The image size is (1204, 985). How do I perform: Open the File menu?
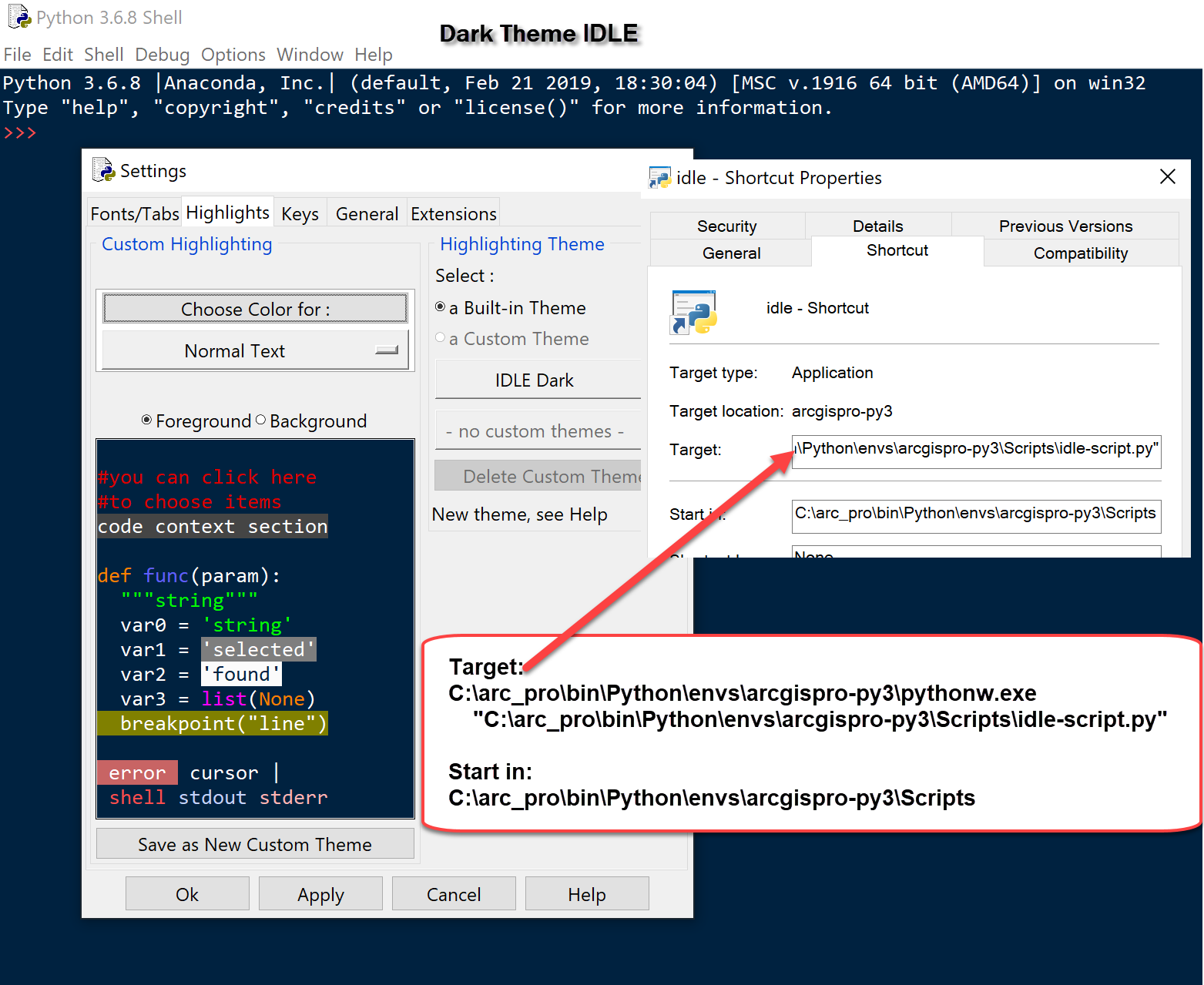18,55
